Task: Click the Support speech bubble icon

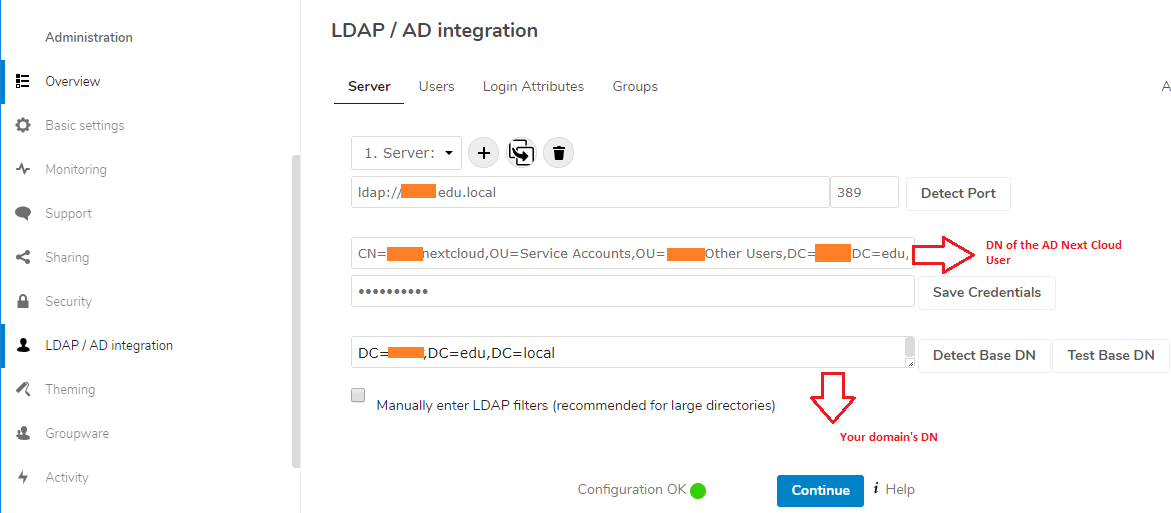Action: (23, 214)
